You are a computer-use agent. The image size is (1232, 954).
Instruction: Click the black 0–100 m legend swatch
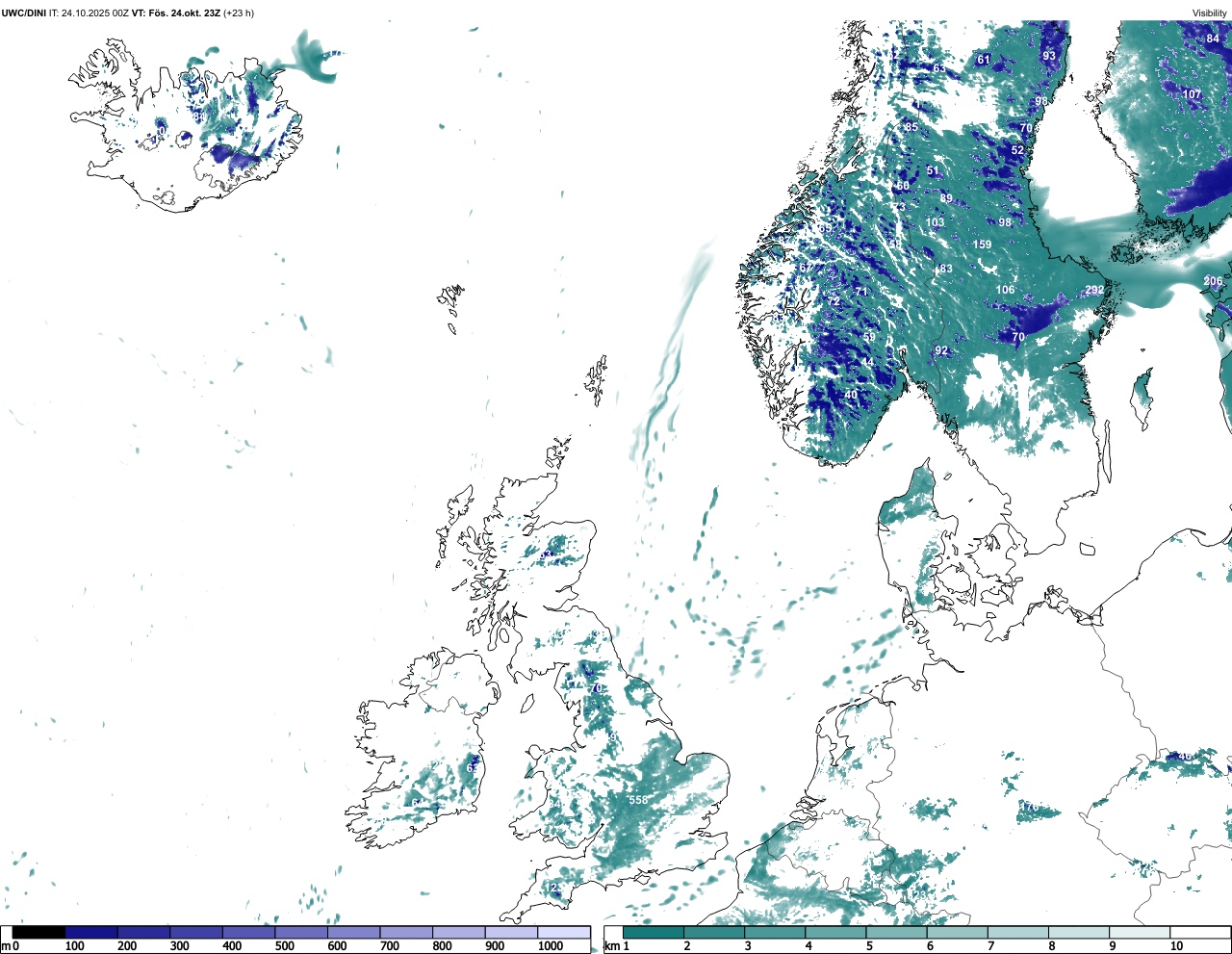[x=39, y=933]
